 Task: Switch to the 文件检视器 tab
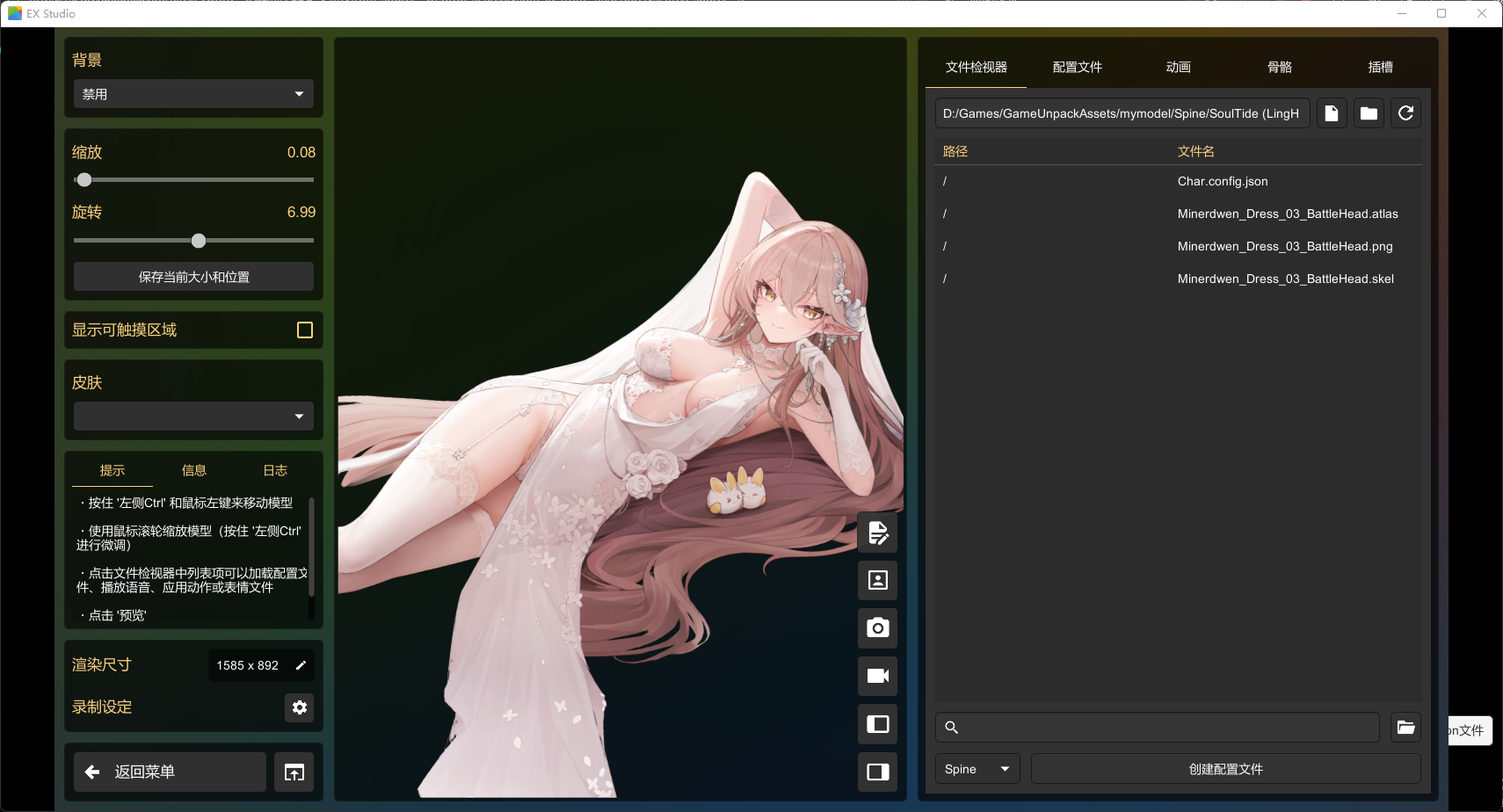(976, 68)
